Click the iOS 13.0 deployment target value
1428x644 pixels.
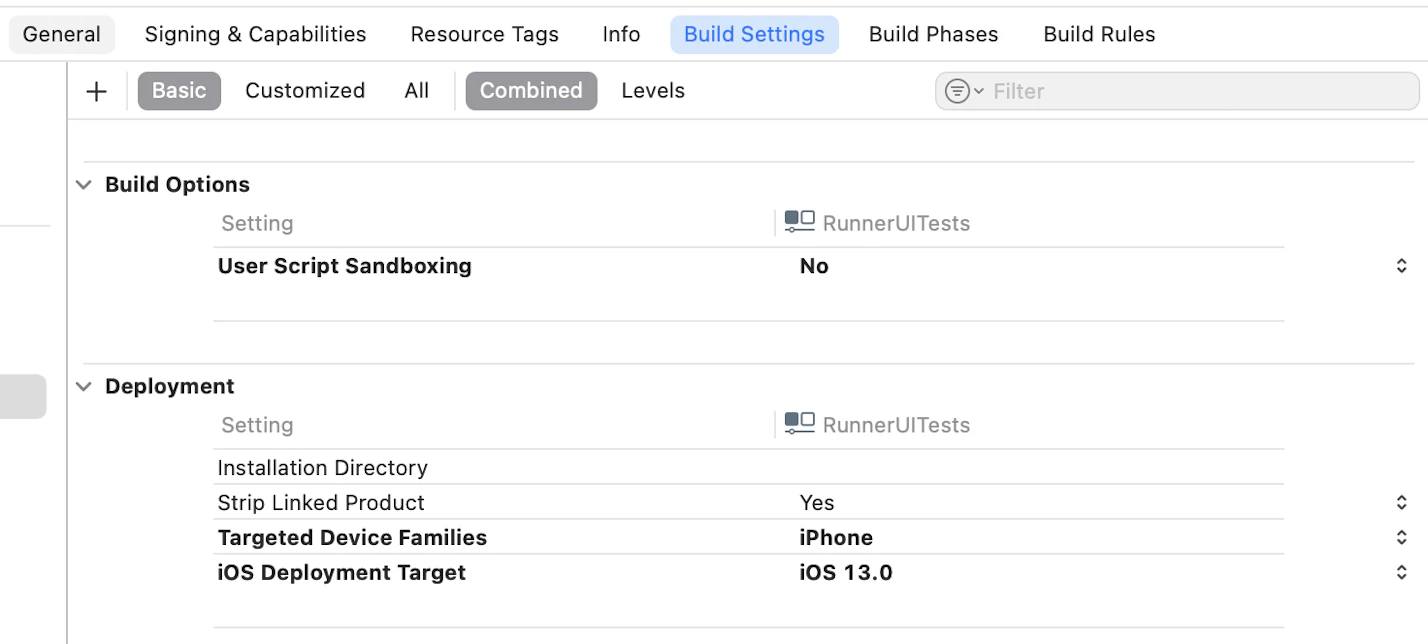(x=846, y=572)
